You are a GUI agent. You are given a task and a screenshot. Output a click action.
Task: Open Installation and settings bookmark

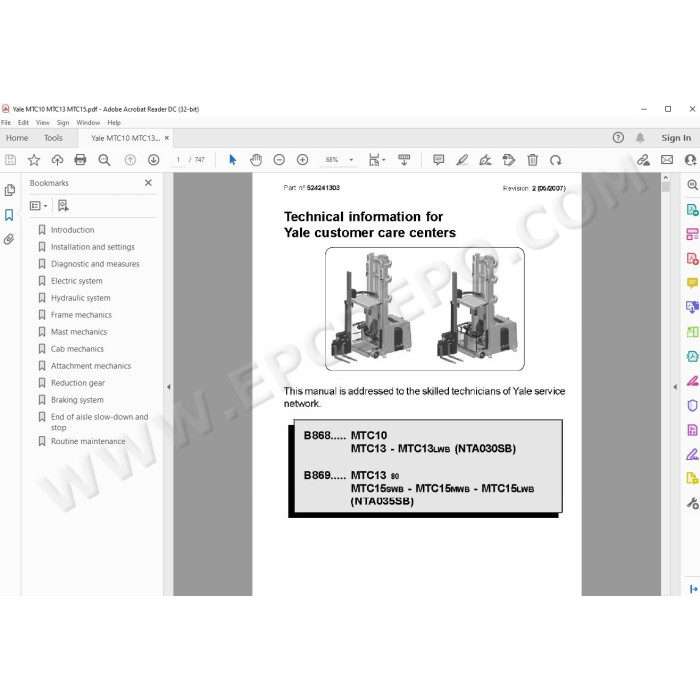point(92,247)
